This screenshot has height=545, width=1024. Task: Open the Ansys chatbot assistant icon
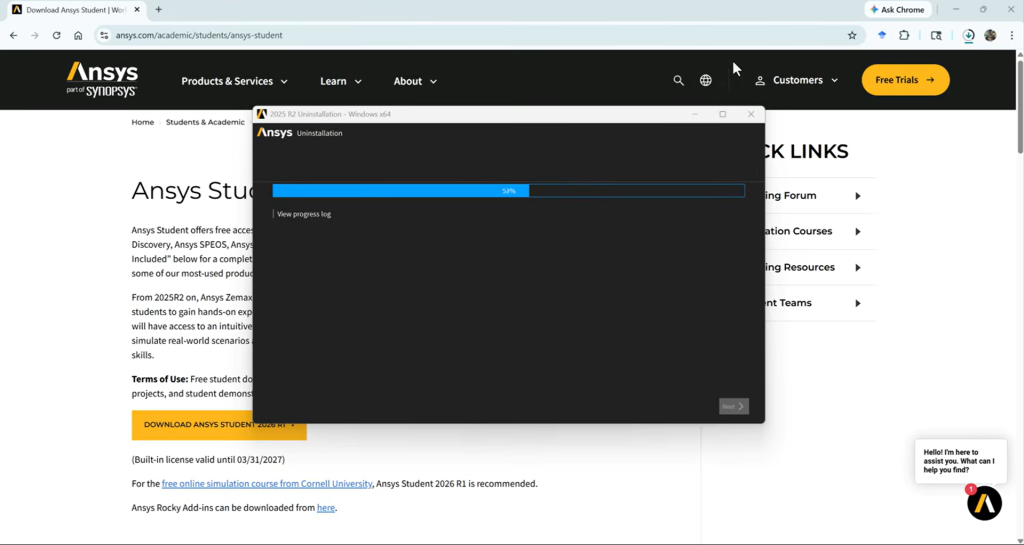[x=984, y=503]
